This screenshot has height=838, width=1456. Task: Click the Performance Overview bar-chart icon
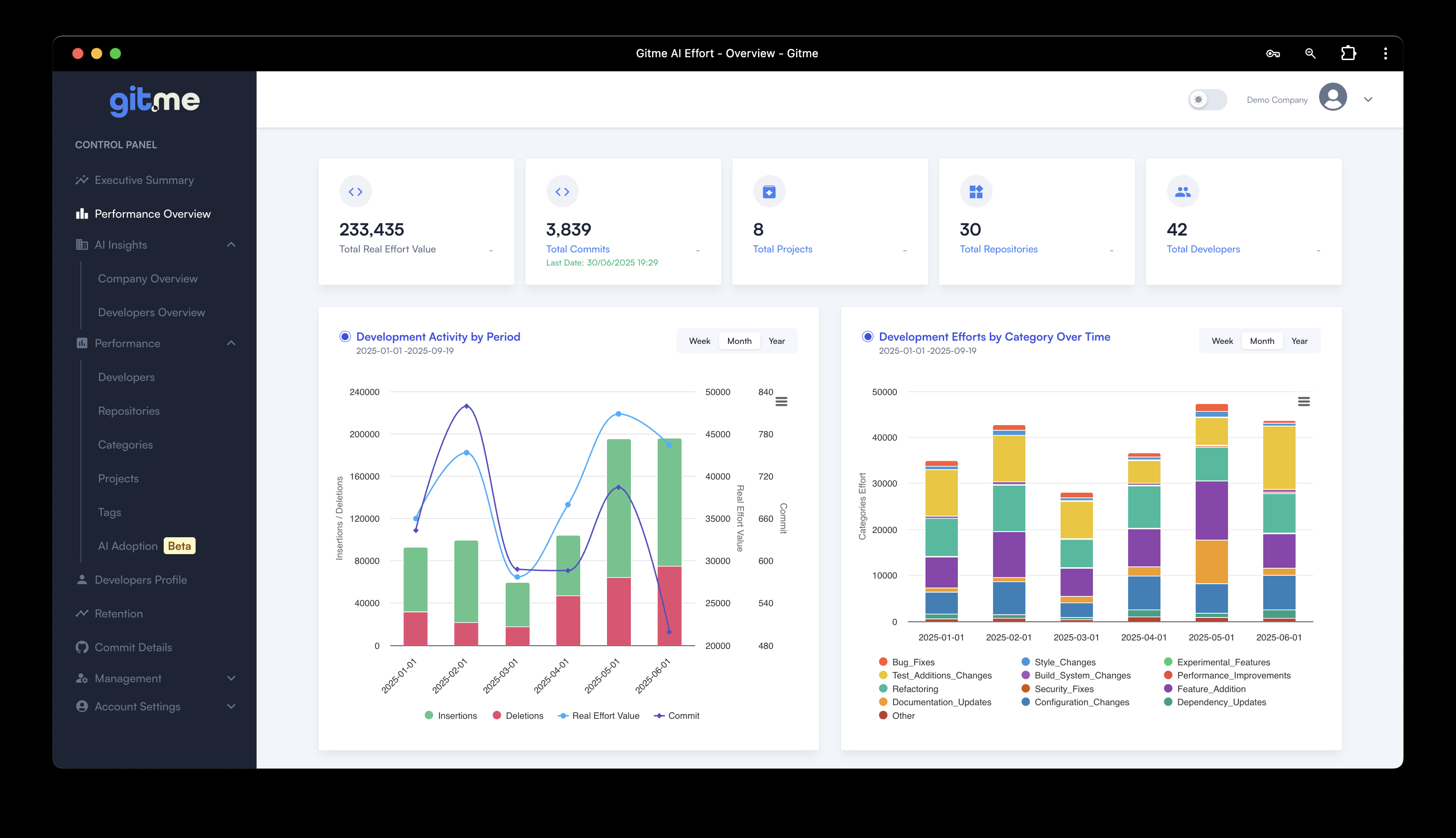coord(81,213)
